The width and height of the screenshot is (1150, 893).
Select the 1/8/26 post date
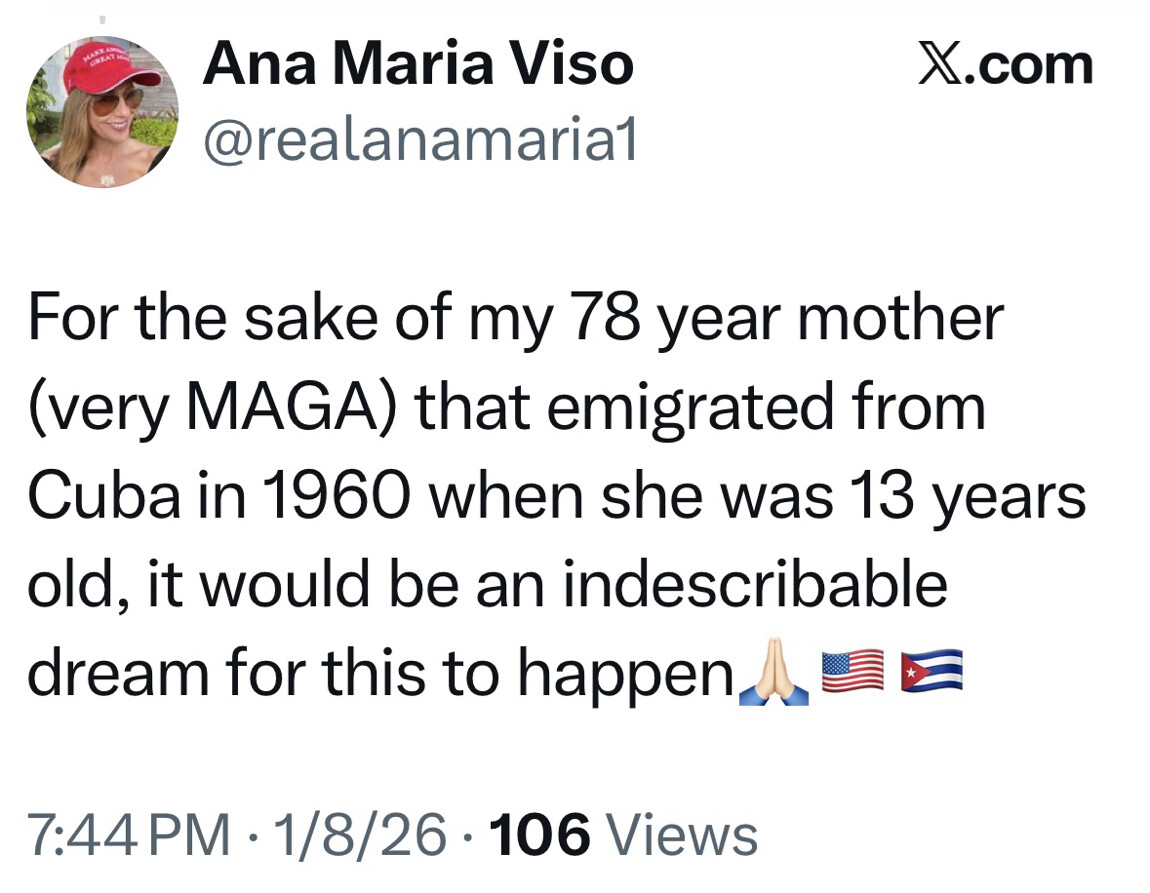tap(360, 834)
